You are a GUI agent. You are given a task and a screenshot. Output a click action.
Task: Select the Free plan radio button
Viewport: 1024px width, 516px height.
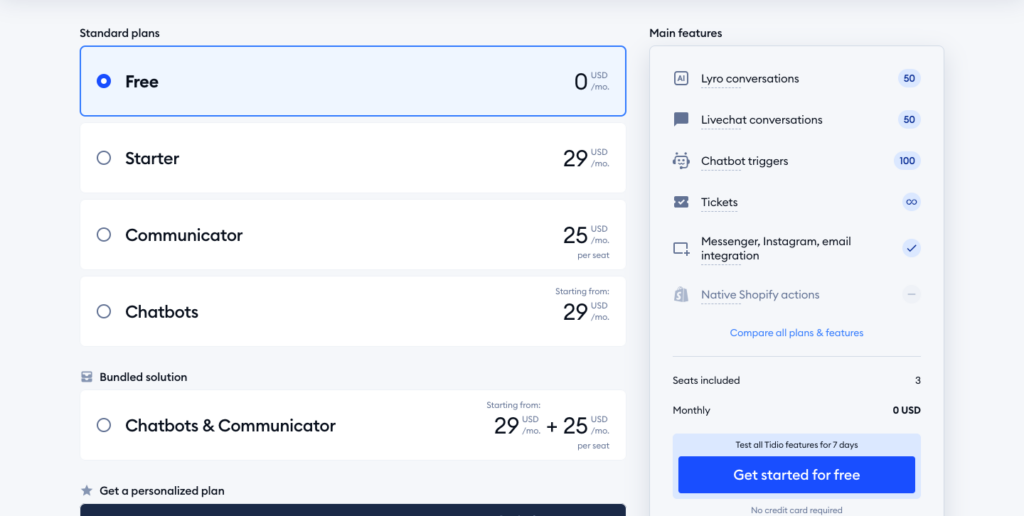[103, 81]
